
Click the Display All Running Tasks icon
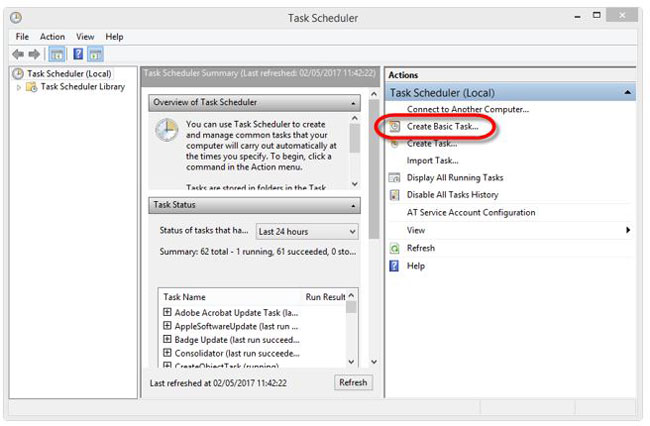(395, 178)
